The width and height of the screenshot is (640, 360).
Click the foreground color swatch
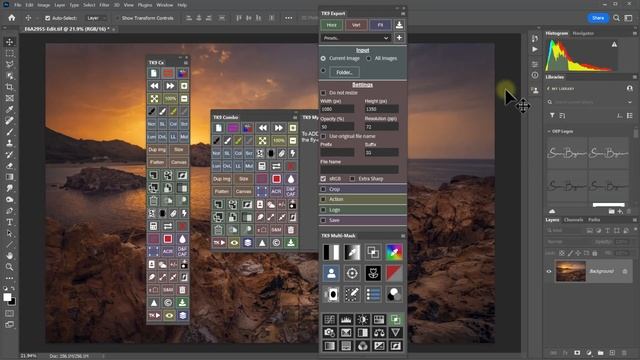pyautogui.click(x=7, y=297)
